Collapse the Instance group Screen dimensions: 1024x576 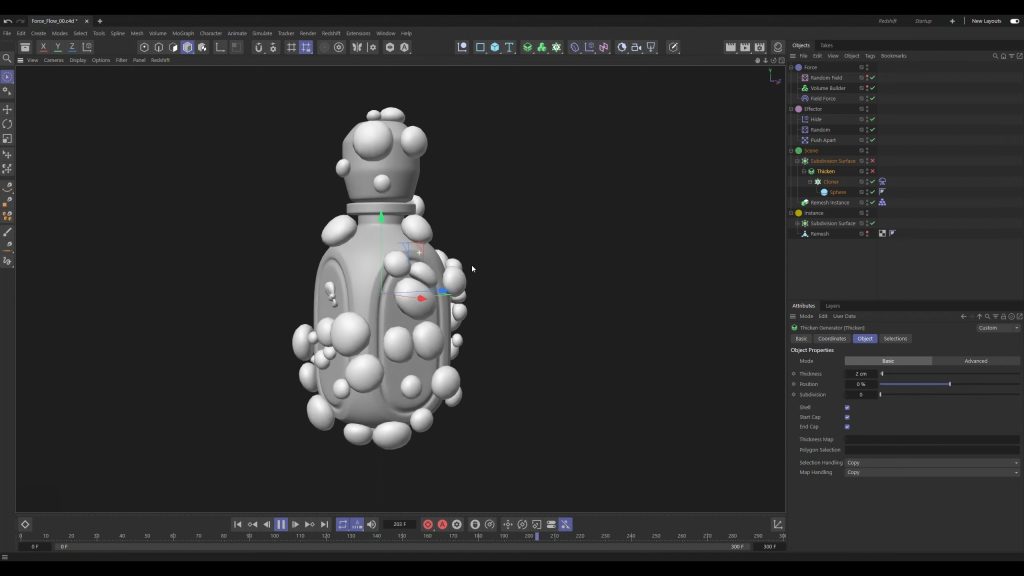point(792,213)
